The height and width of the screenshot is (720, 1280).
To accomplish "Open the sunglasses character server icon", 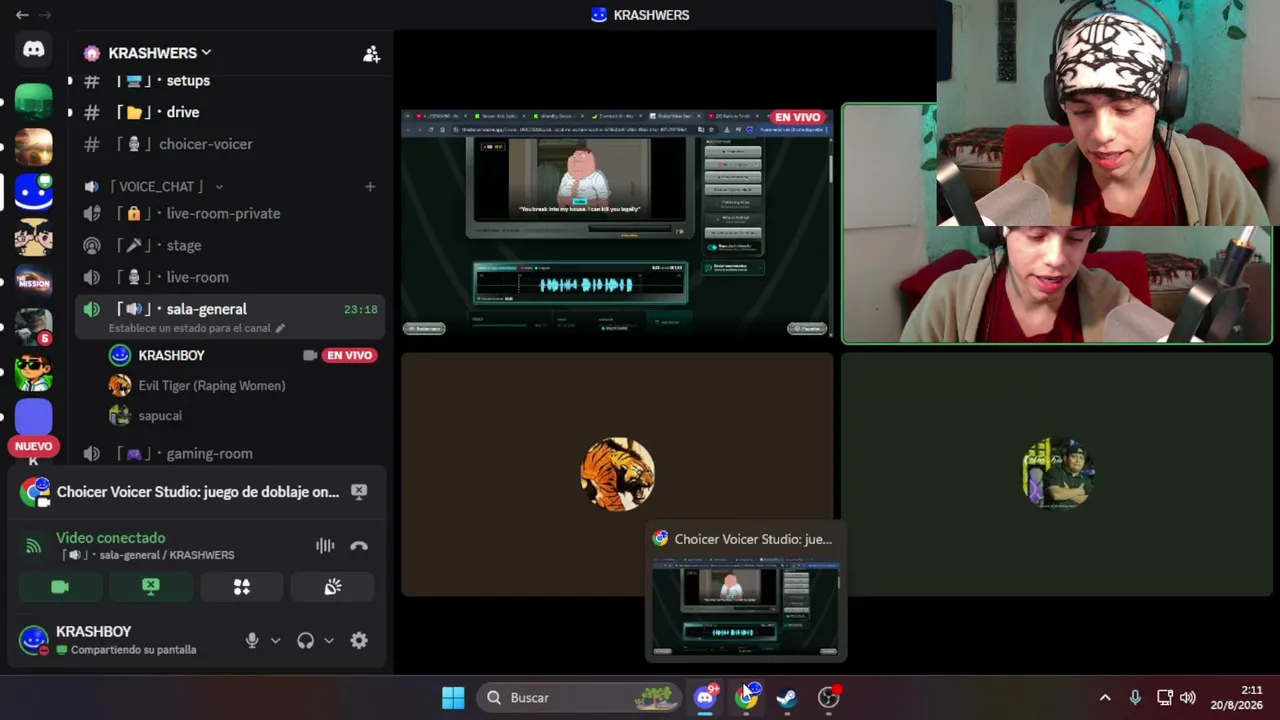I will pos(34,371).
